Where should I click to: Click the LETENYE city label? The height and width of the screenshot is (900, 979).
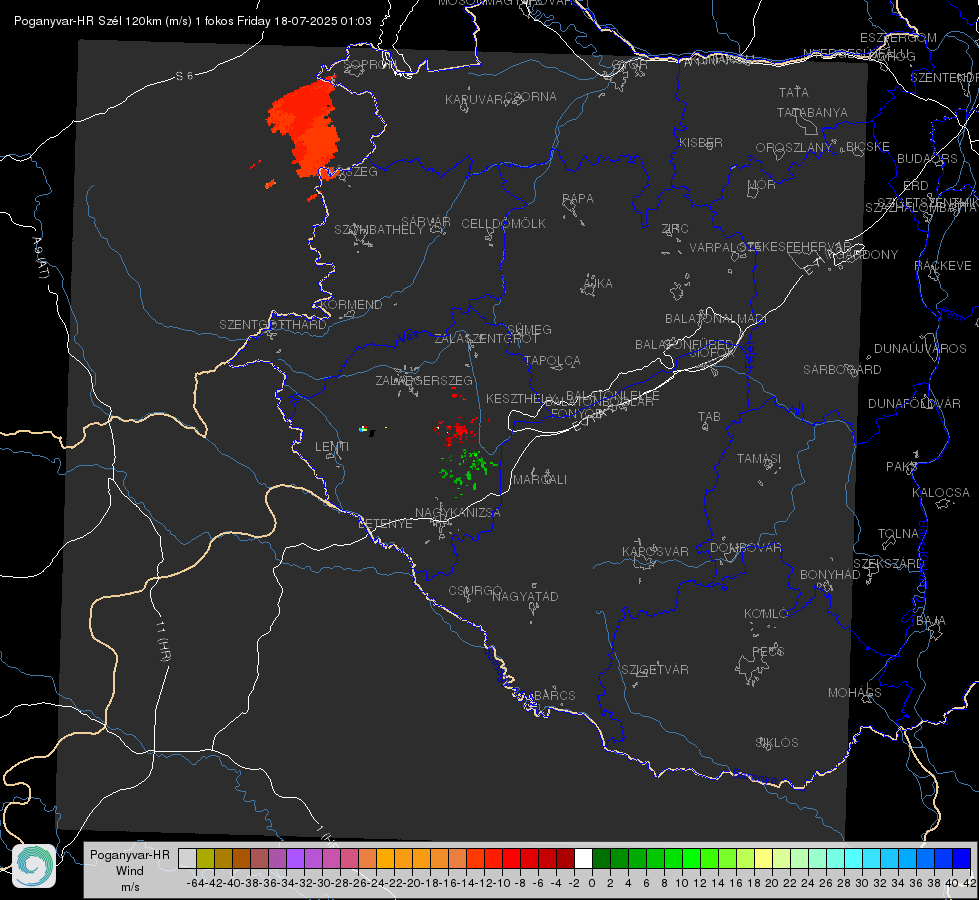click(385, 524)
